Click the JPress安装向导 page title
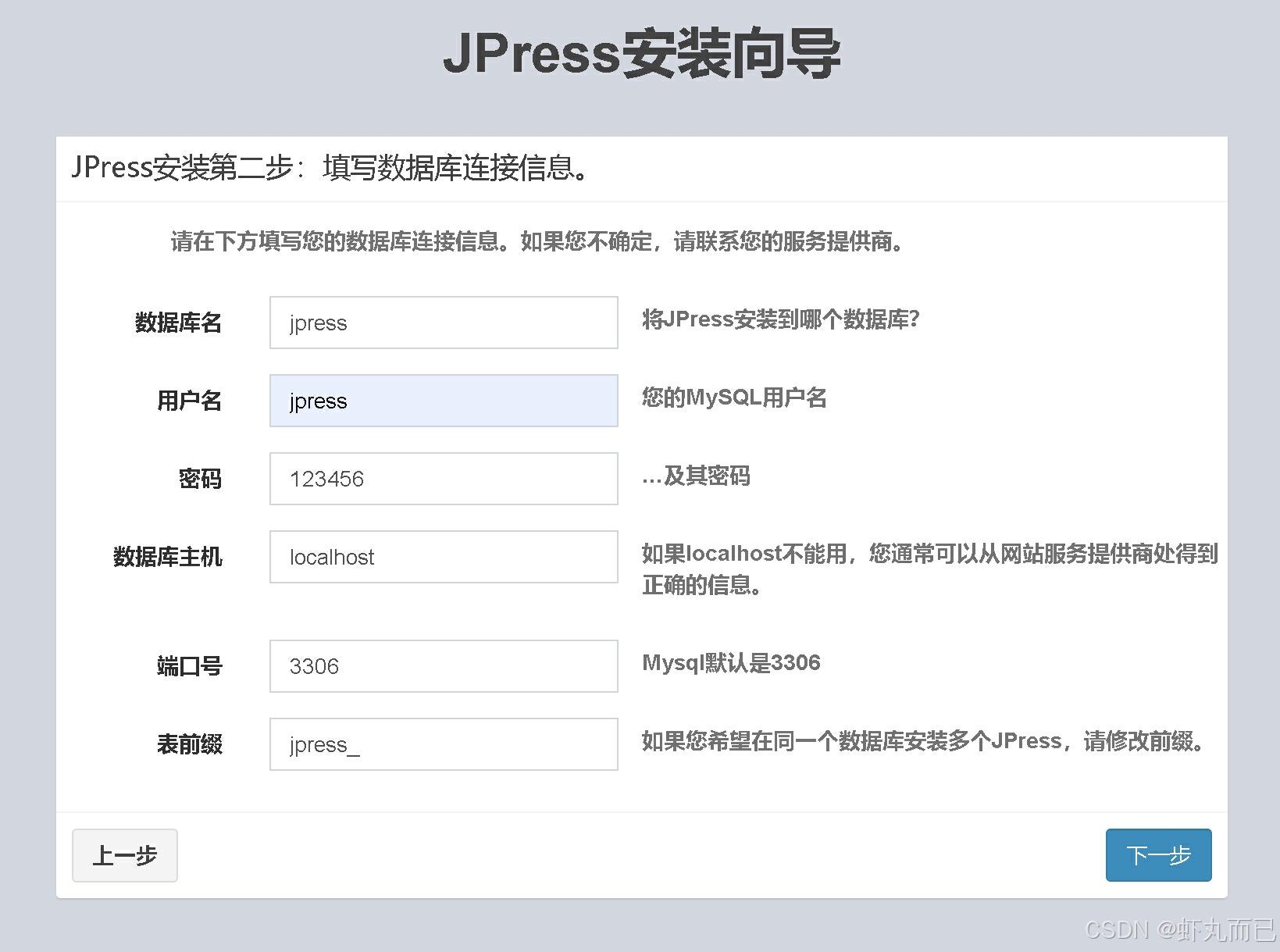Viewport: 1280px width, 952px height. click(641, 53)
